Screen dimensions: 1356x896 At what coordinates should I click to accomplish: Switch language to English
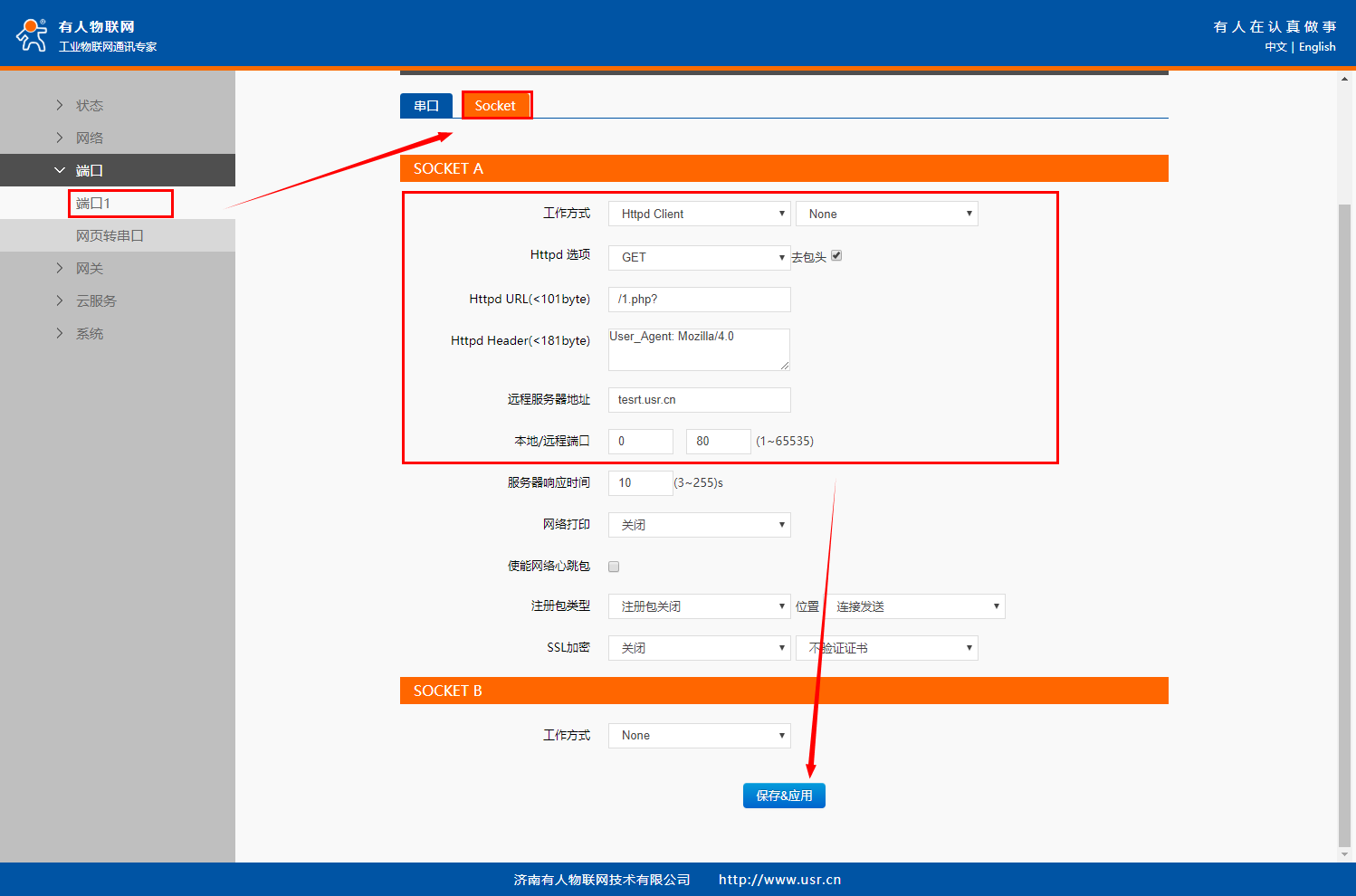coord(1317,47)
